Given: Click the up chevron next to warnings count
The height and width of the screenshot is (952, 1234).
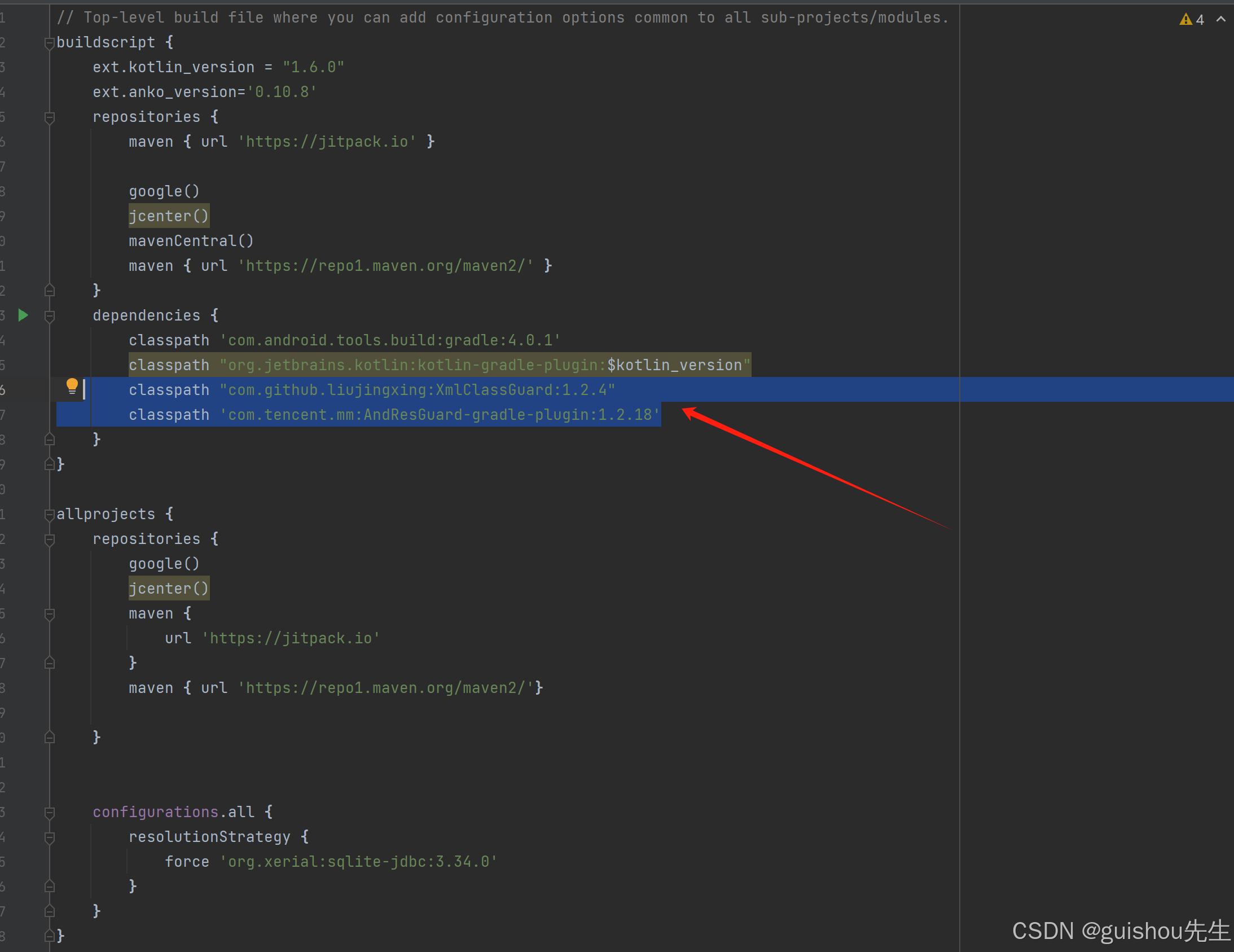Looking at the screenshot, I should (1220, 19).
